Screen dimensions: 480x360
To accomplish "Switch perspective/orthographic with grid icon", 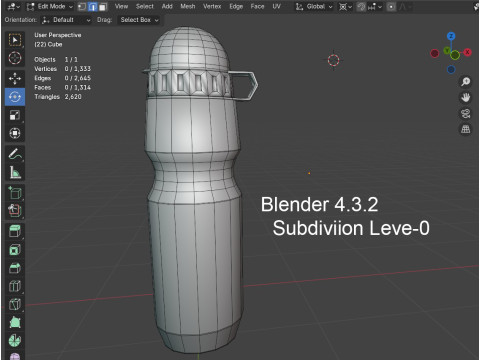I will [x=466, y=129].
